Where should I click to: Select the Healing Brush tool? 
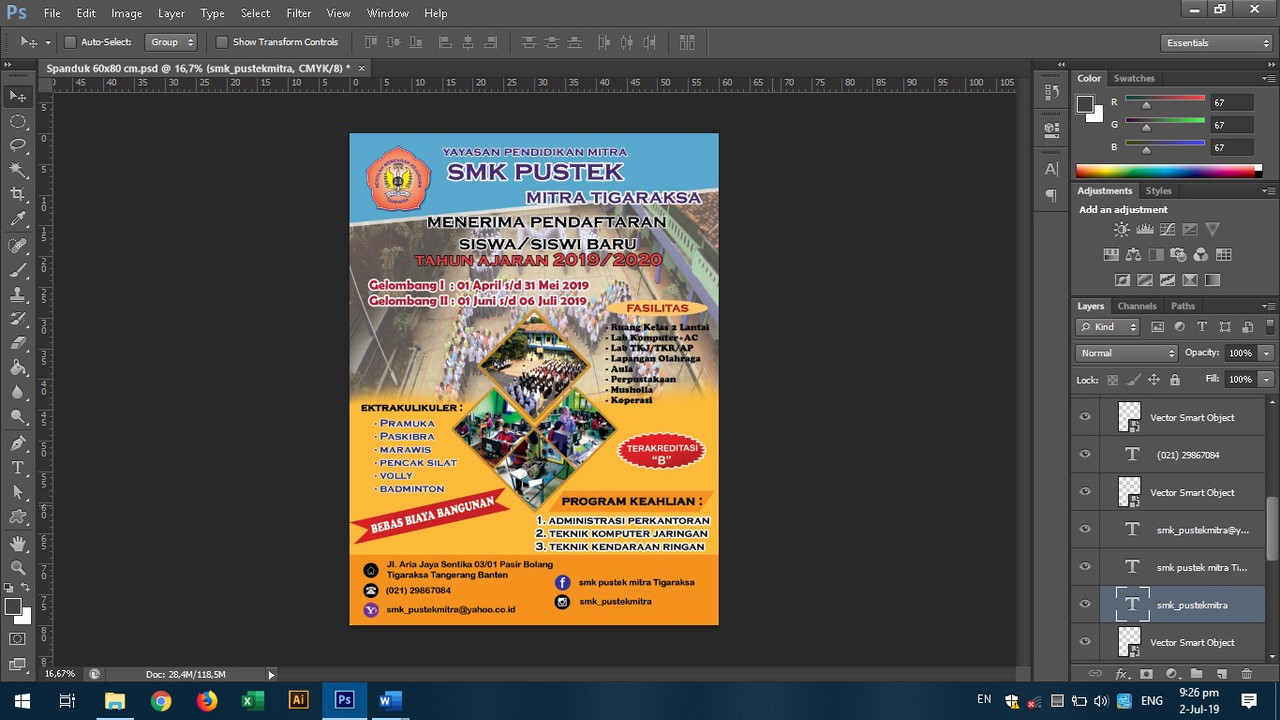(18, 245)
